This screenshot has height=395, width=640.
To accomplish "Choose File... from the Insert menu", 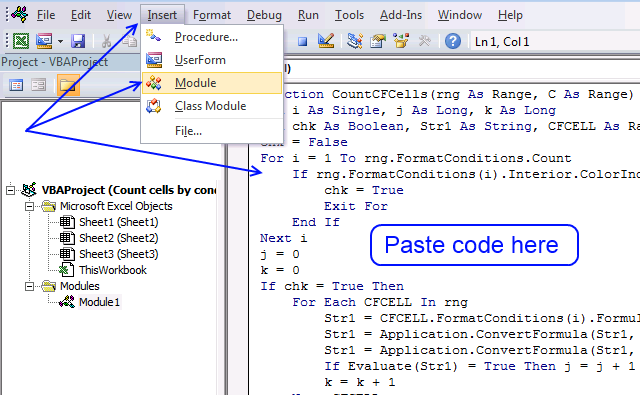I will point(212,131).
